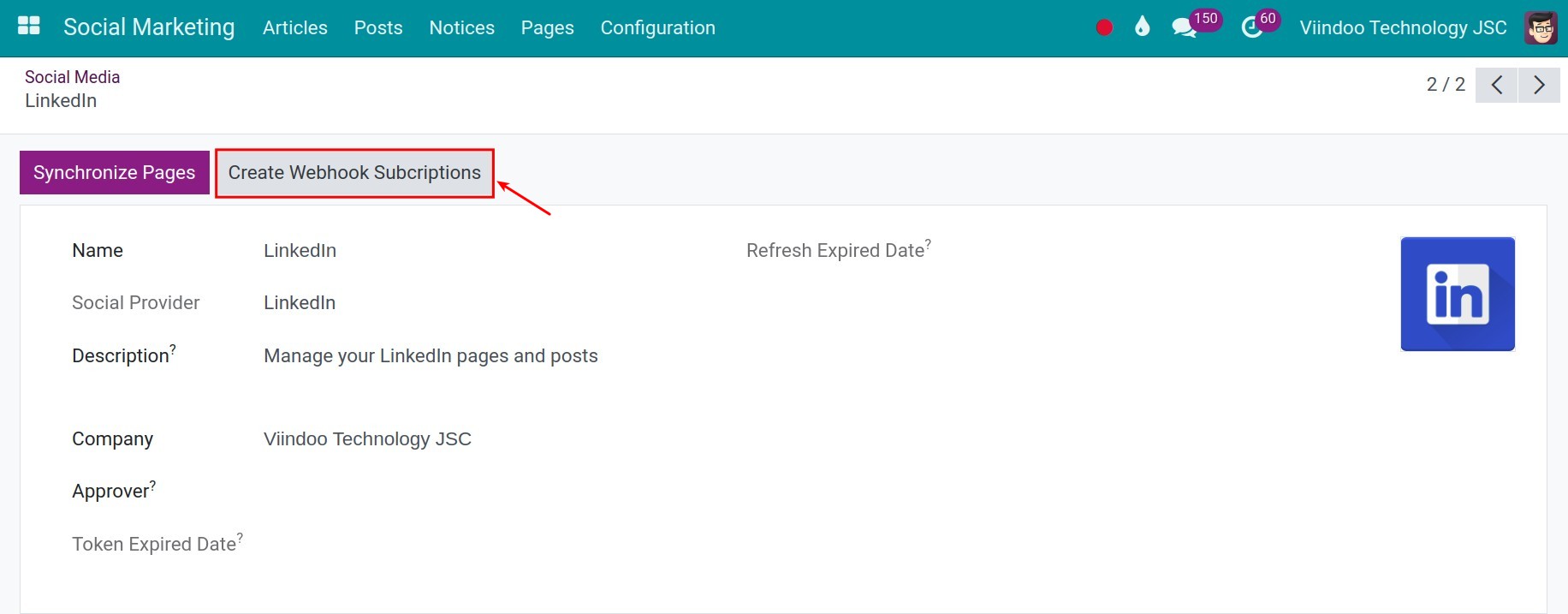Click 'Manage your LinkedIn pages and posts' text

pyautogui.click(x=431, y=355)
